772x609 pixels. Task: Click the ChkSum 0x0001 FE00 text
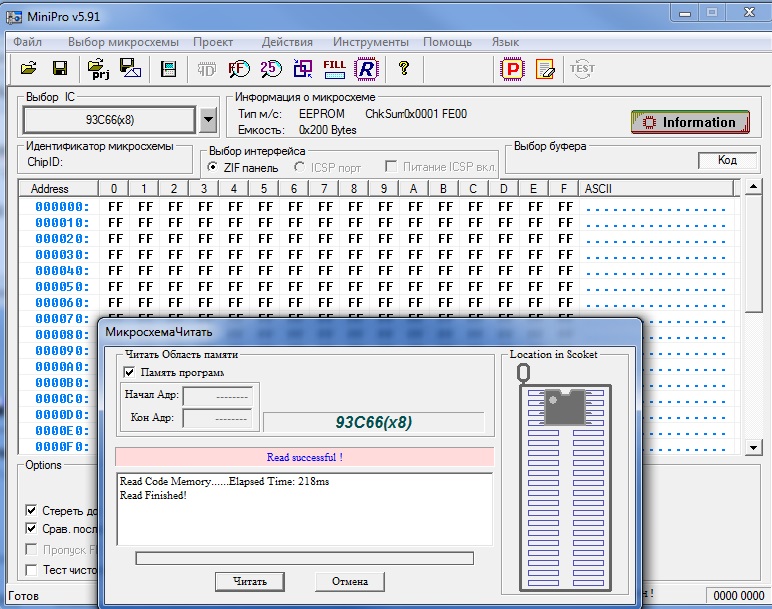pos(416,114)
